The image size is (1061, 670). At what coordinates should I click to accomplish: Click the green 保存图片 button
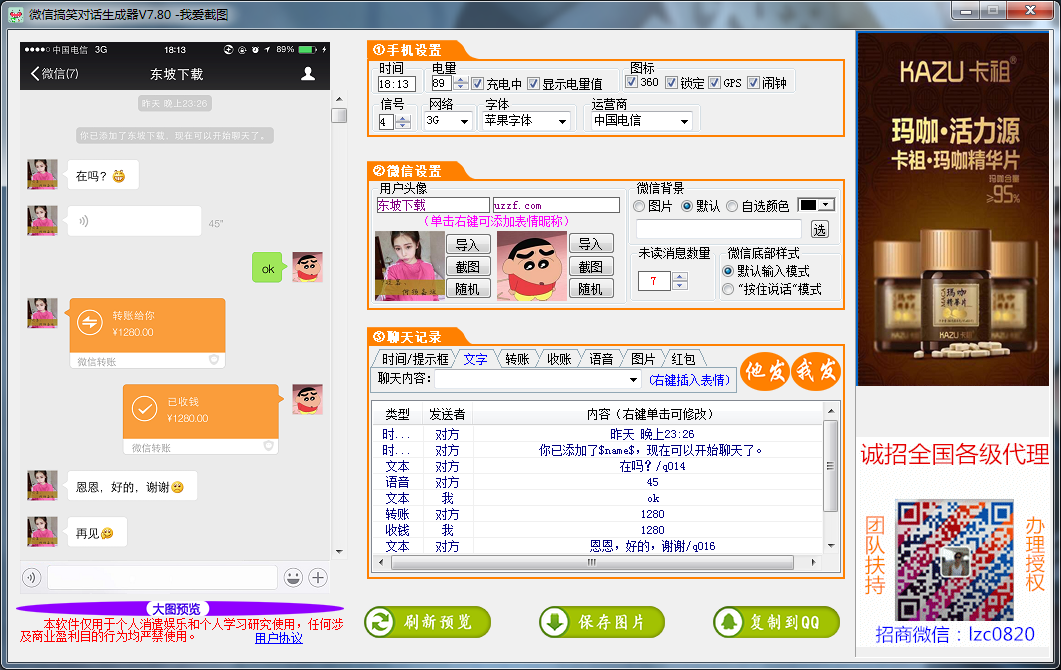(602, 622)
